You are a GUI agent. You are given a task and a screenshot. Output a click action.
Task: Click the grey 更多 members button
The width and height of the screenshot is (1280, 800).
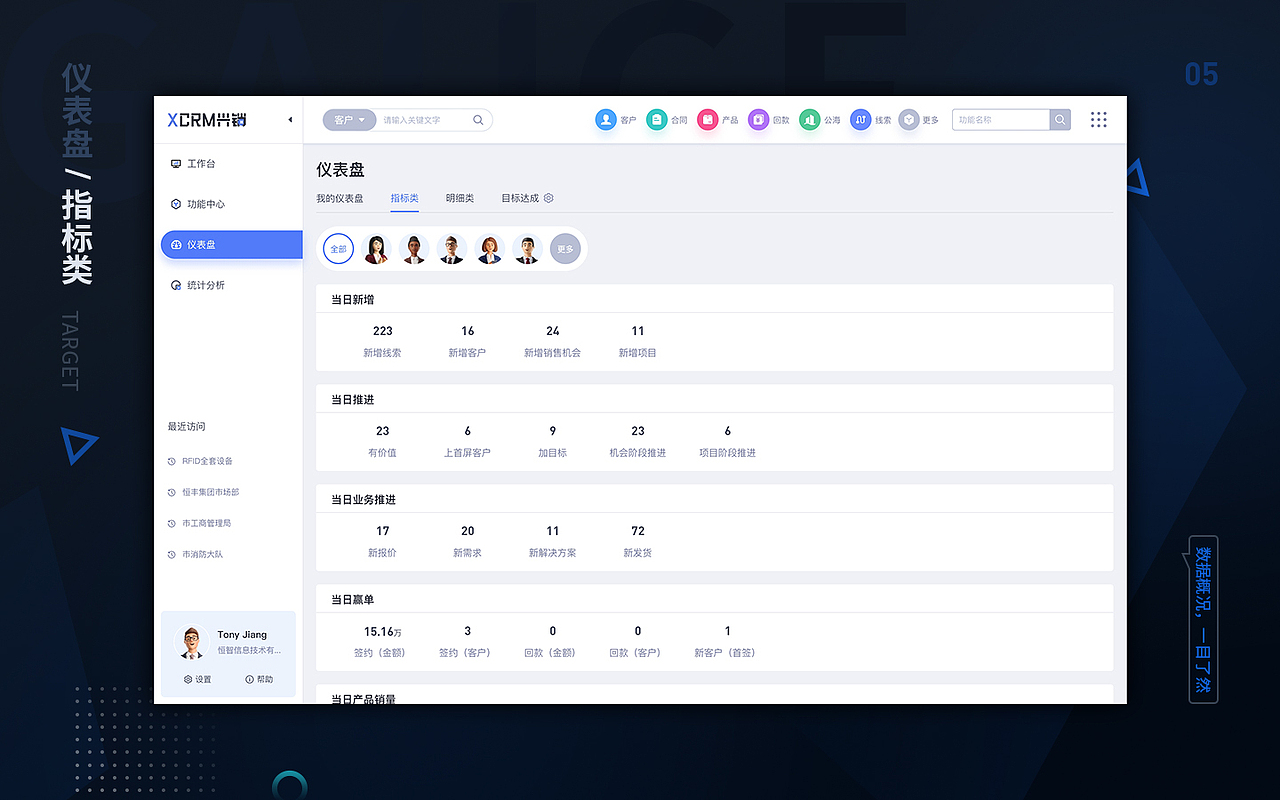(x=565, y=249)
